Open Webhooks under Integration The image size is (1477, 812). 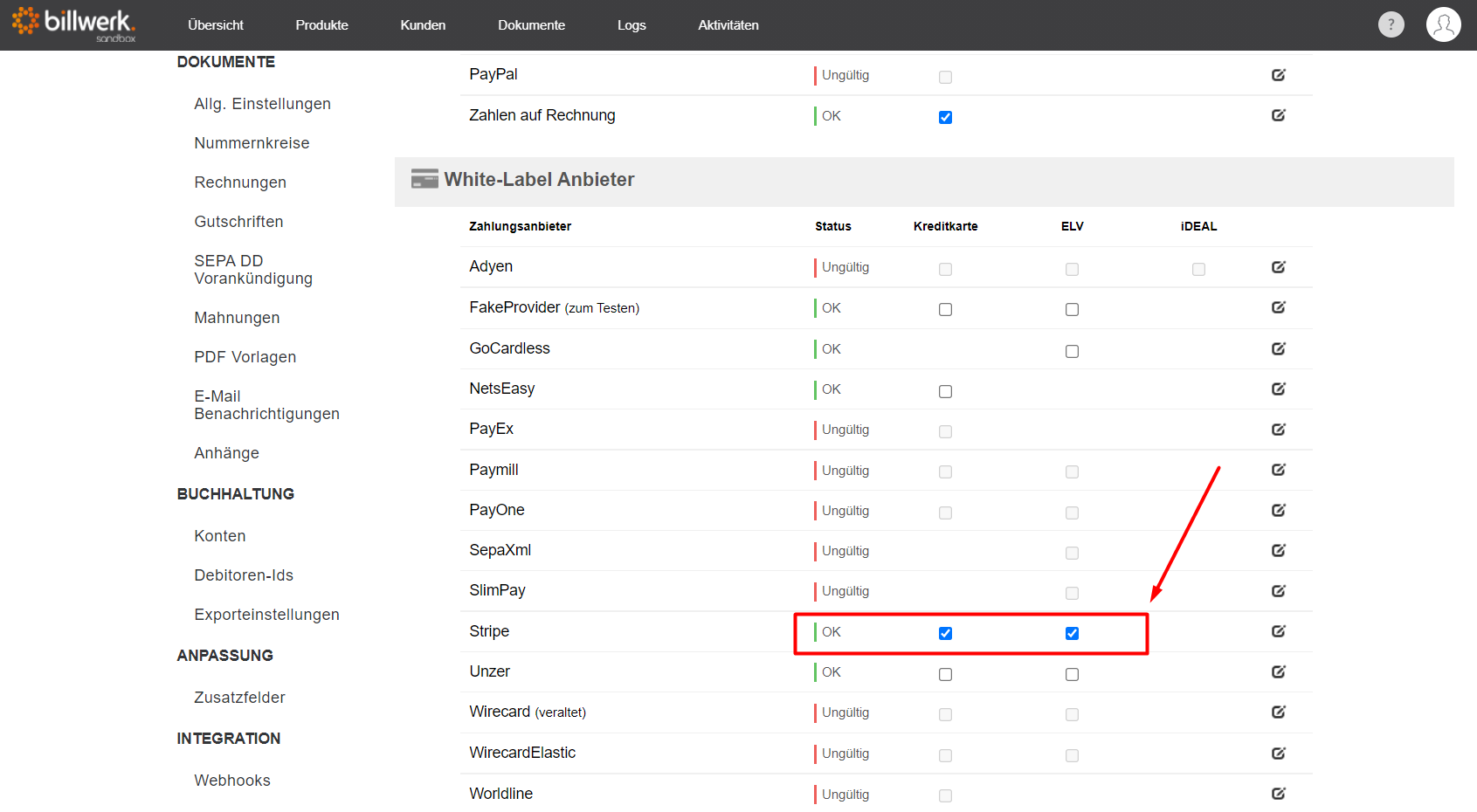tap(232, 781)
